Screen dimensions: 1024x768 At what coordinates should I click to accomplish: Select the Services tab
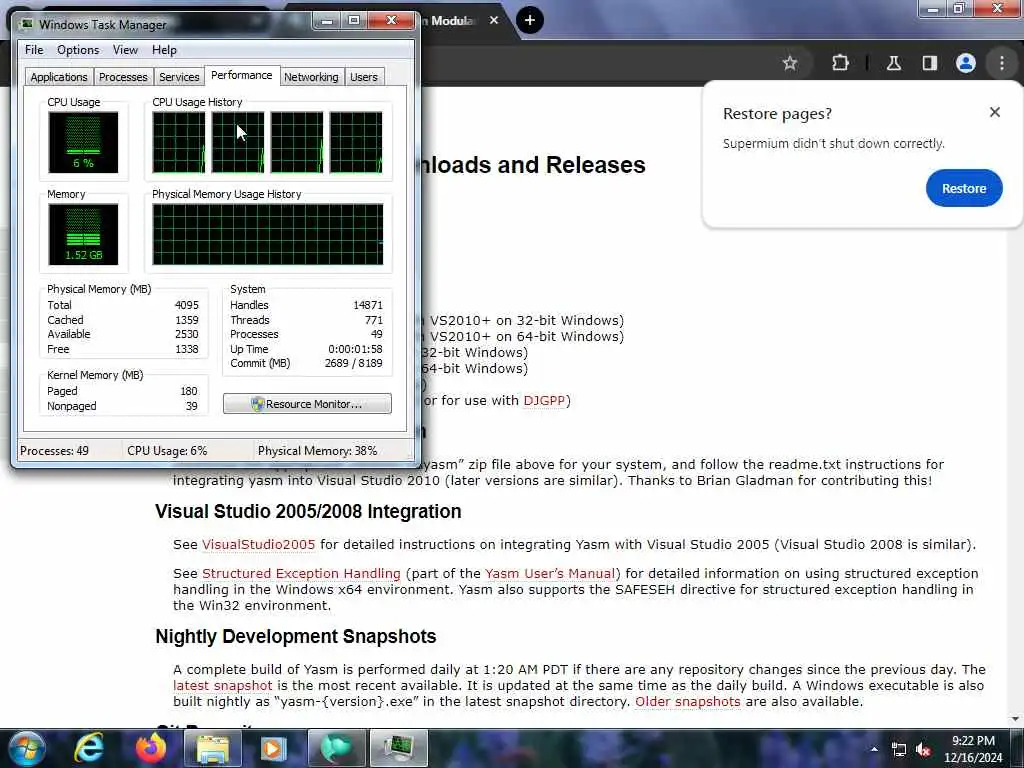179,77
